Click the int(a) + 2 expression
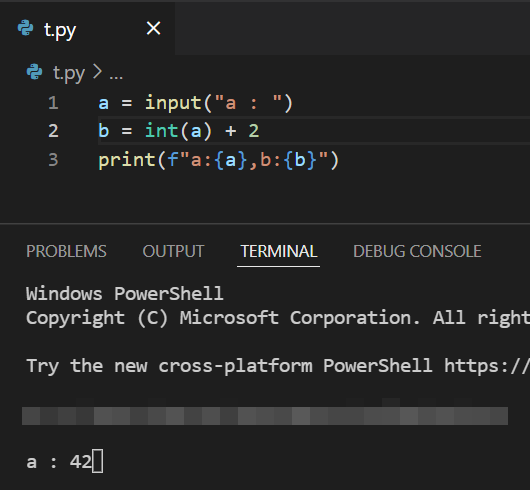Viewport: 530px width, 490px height. (202, 131)
